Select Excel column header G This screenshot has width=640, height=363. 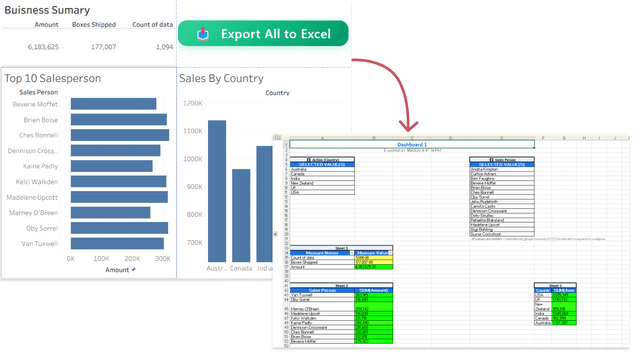tap(564, 138)
